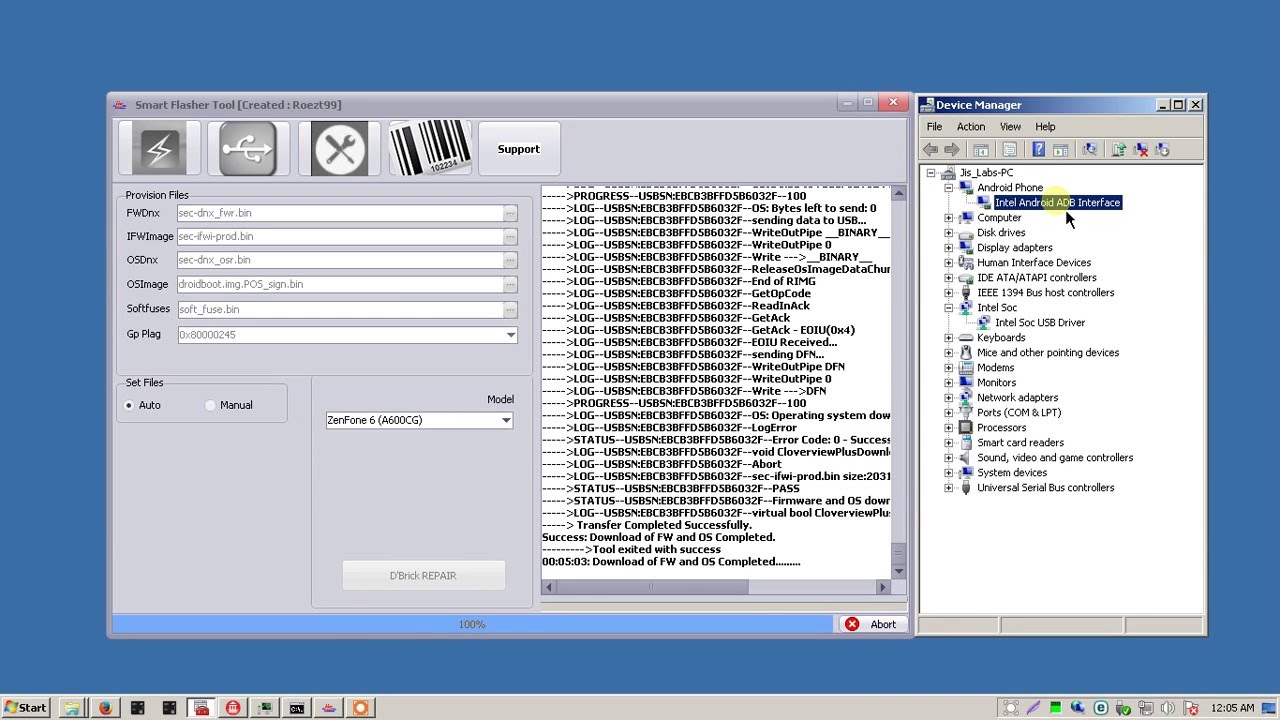Expand the Computer node
The image size is (1280, 720).
[x=948, y=218]
